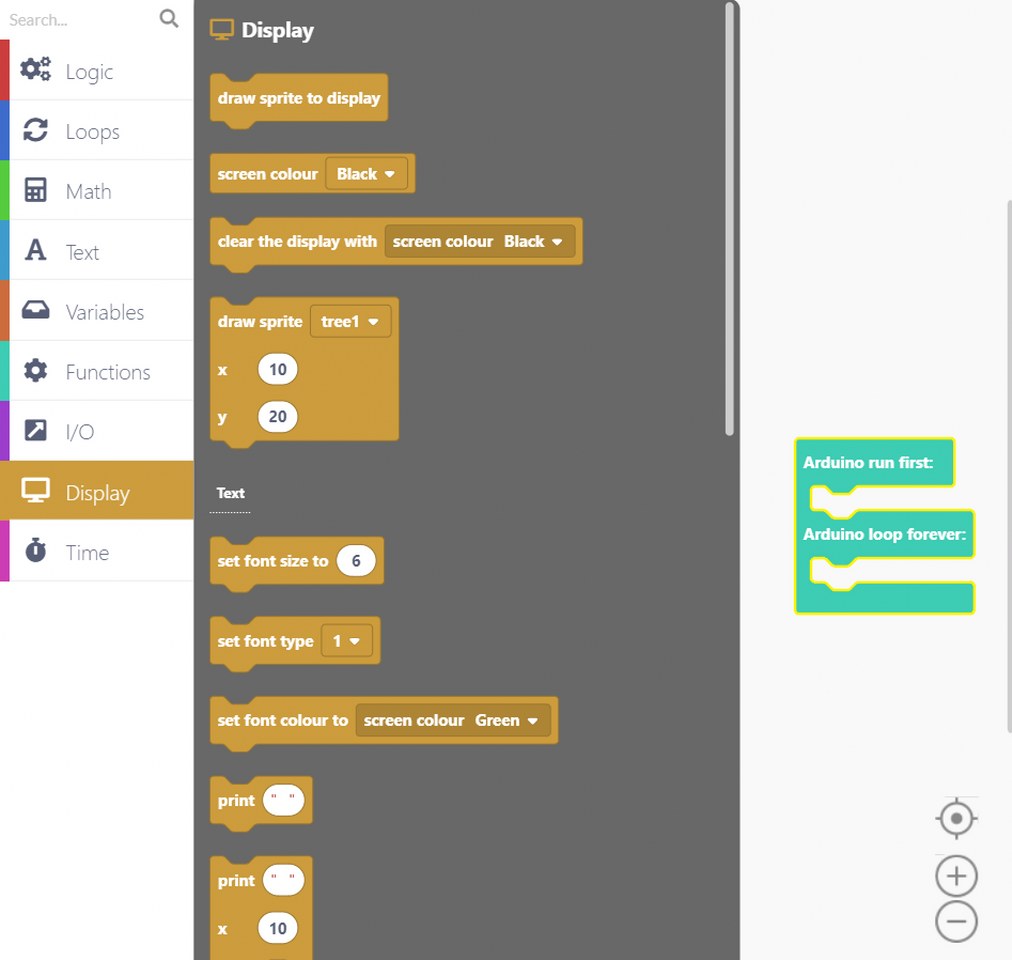Image resolution: width=1012 pixels, height=960 pixels.
Task: Click the Search text field
Action: (81, 19)
